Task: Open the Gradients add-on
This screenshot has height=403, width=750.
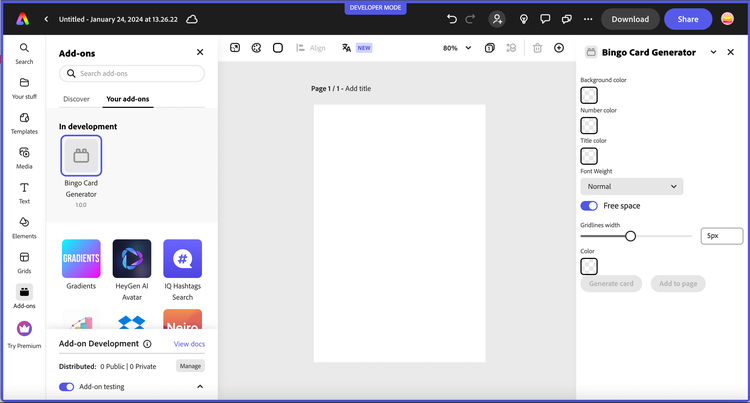Action: coord(81,258)
